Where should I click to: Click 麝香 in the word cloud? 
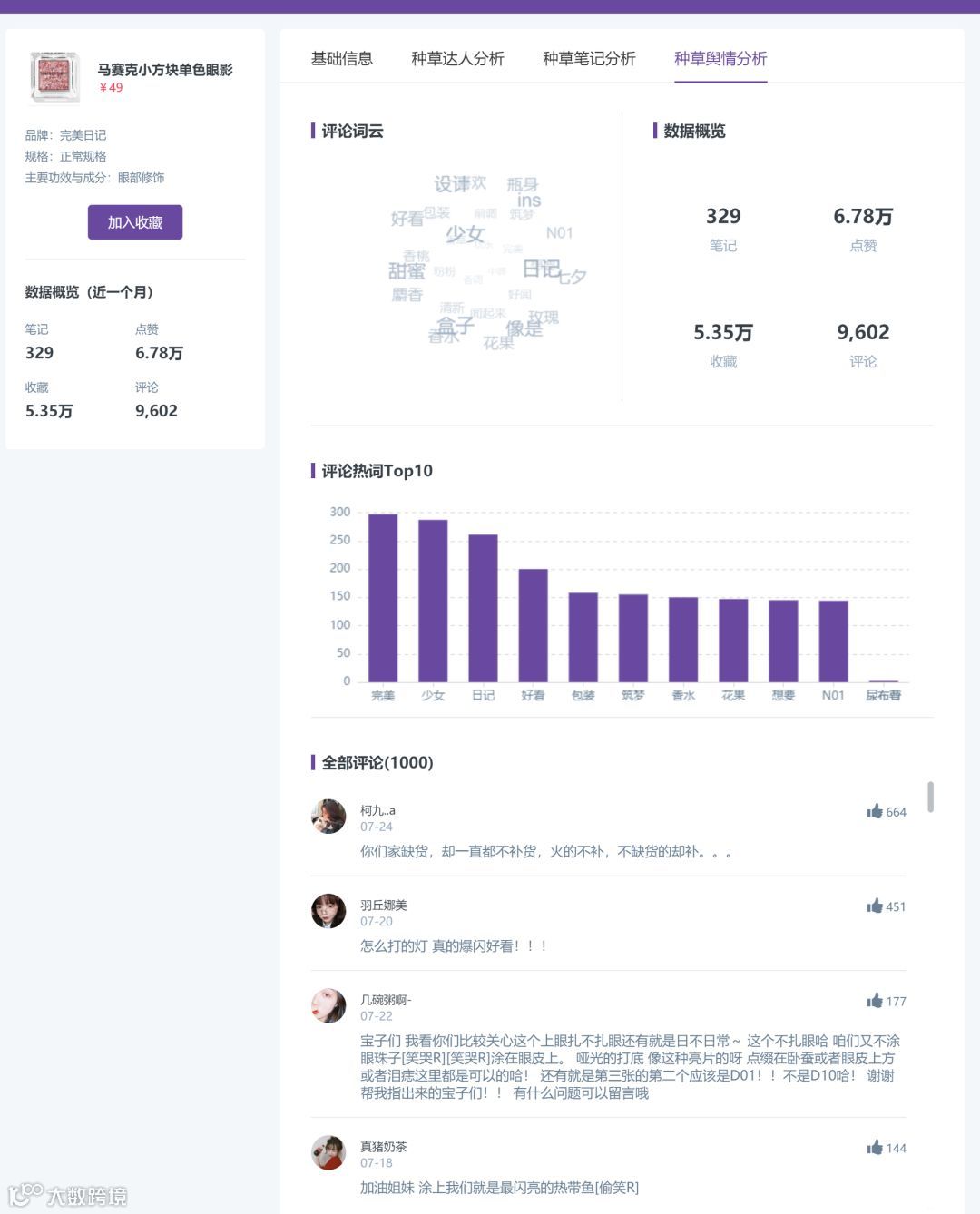[407, 295]
